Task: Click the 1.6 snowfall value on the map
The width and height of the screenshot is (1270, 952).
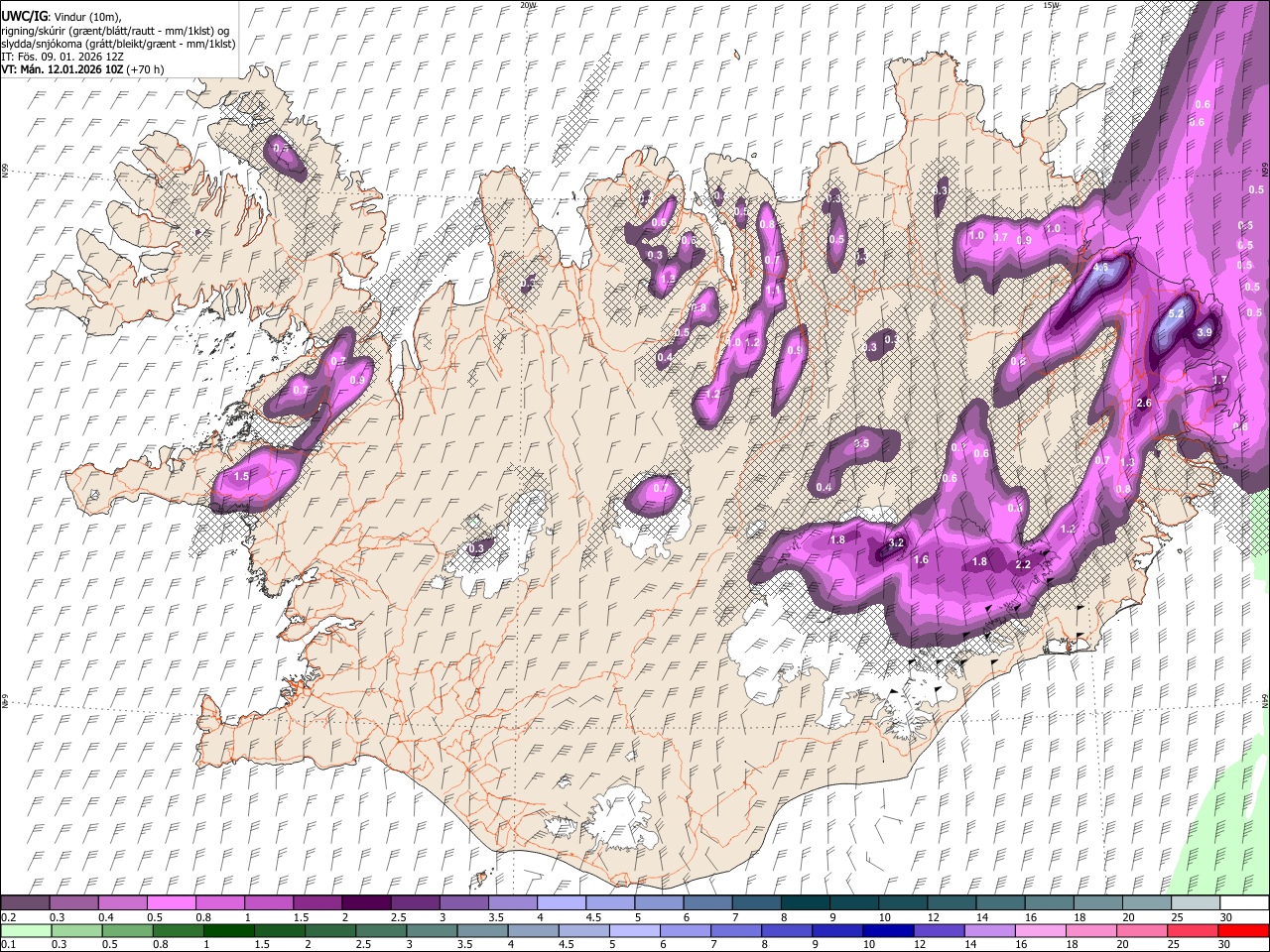Action: click(x=921, y=560)
